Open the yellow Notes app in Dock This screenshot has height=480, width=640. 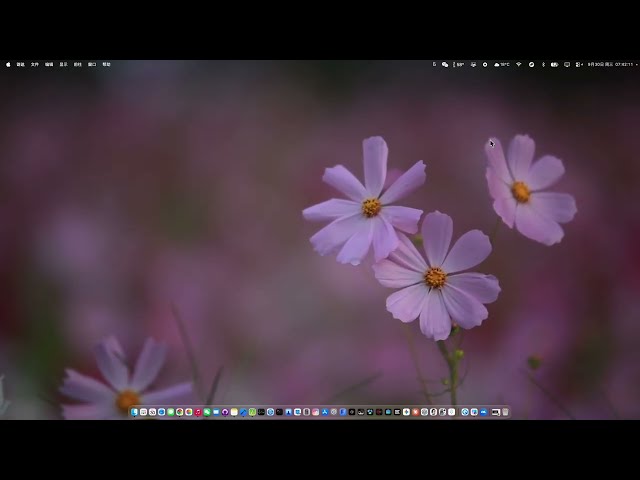click(x=234, y=412)
